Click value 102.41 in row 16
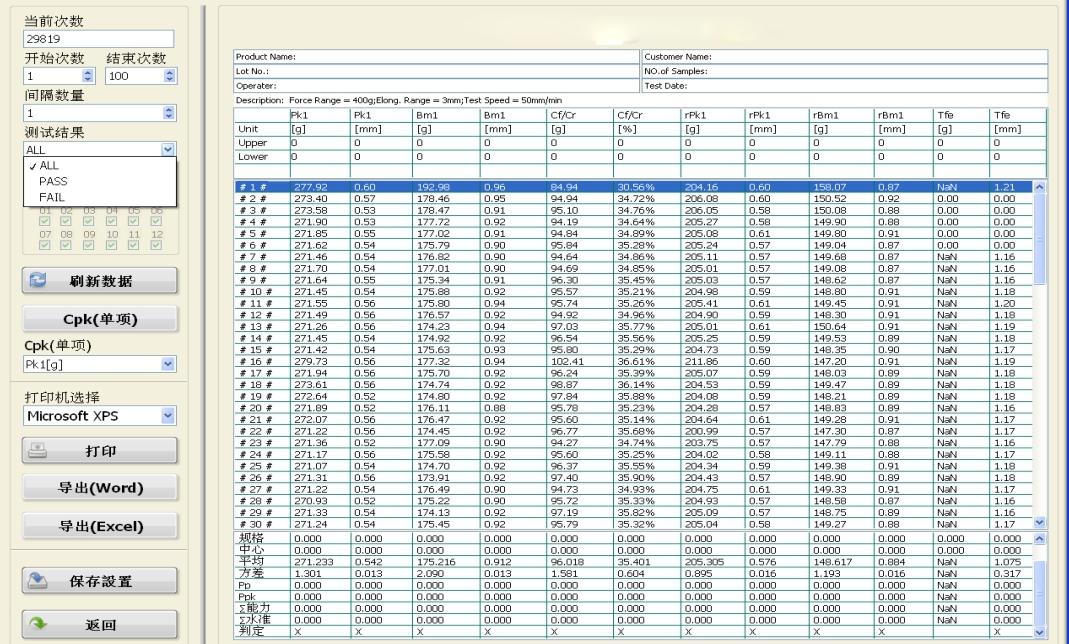The width and height of the screenshot is (1069, 644). click(567, 362)
